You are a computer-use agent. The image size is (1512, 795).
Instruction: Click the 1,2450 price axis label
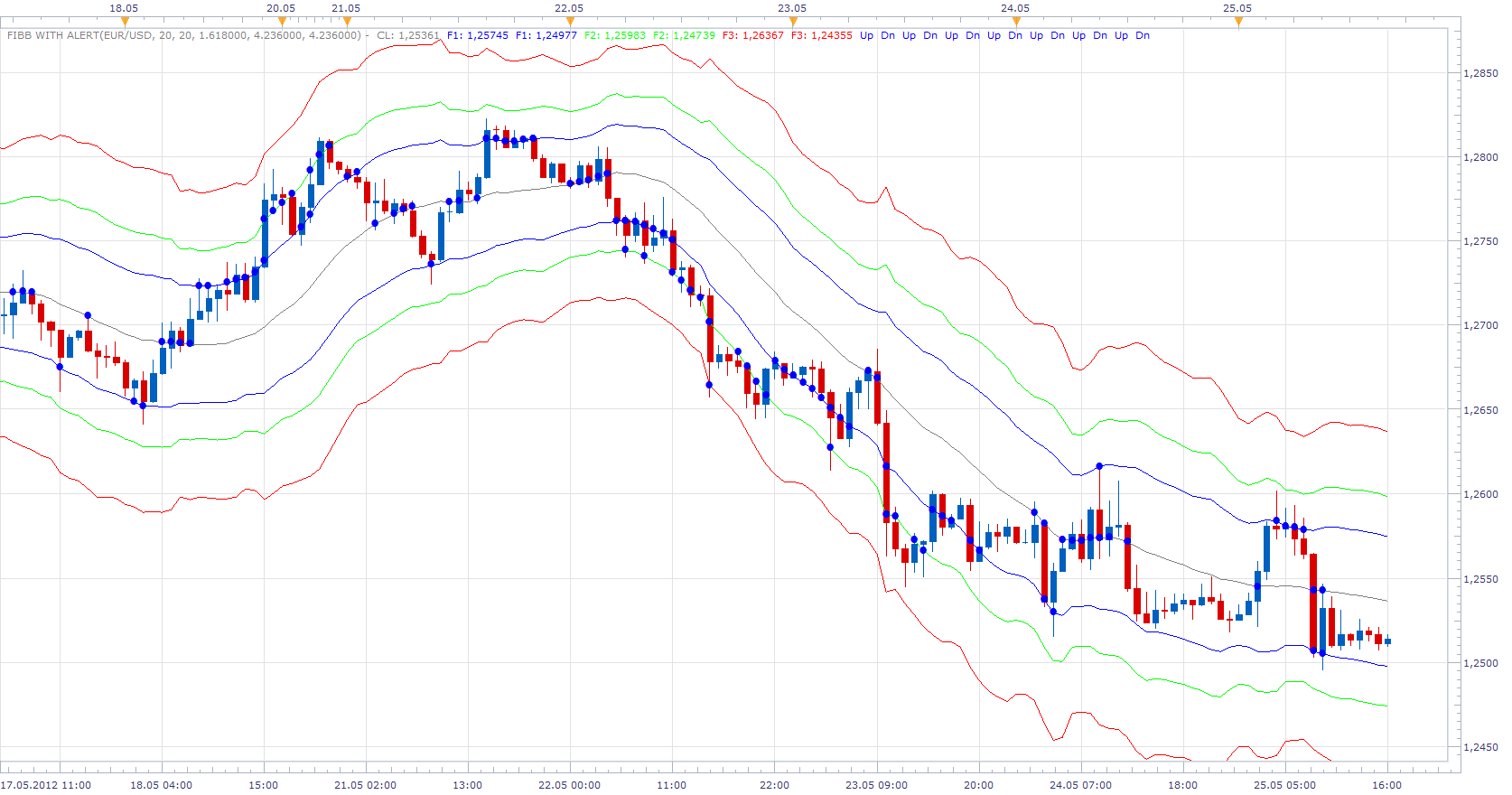pyautogui.click(x=1480, y=747)
